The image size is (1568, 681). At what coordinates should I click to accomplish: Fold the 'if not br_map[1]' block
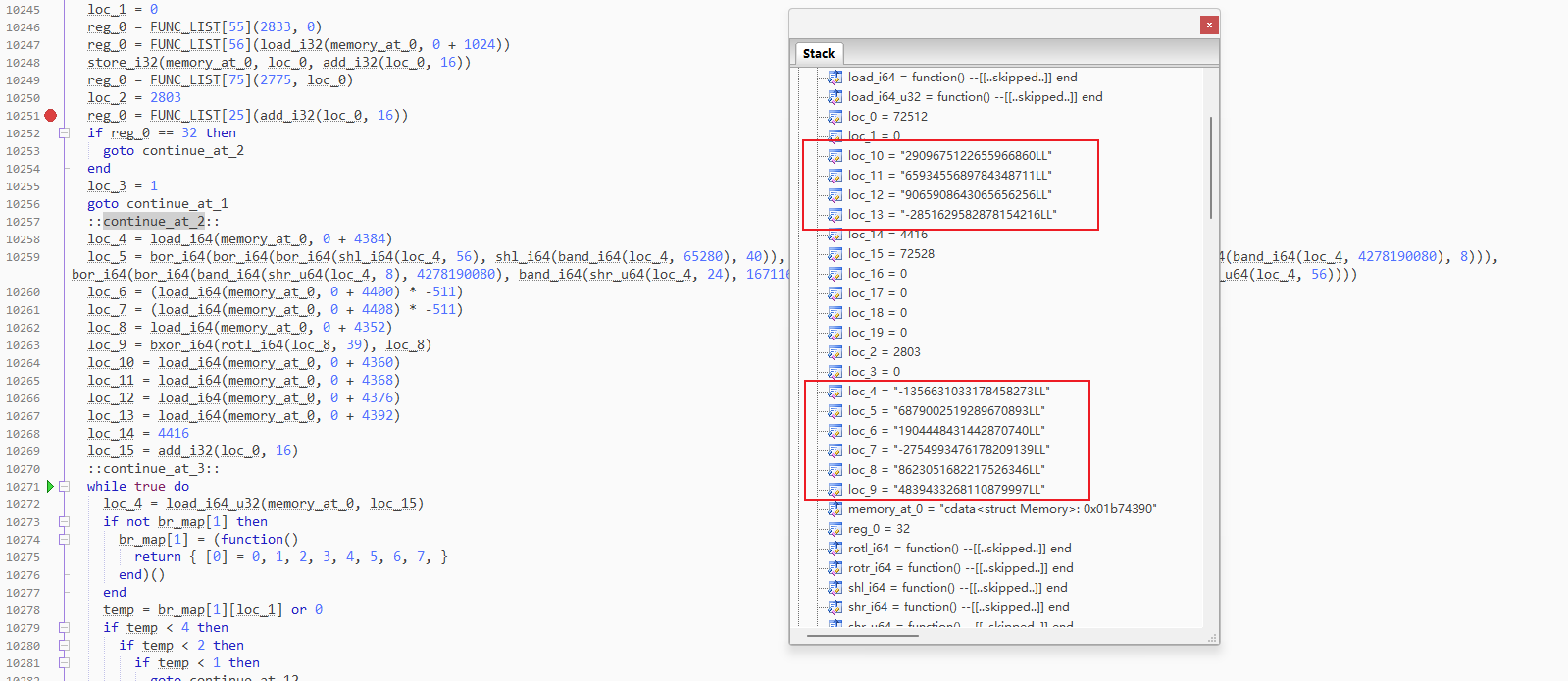pos(64,522)
